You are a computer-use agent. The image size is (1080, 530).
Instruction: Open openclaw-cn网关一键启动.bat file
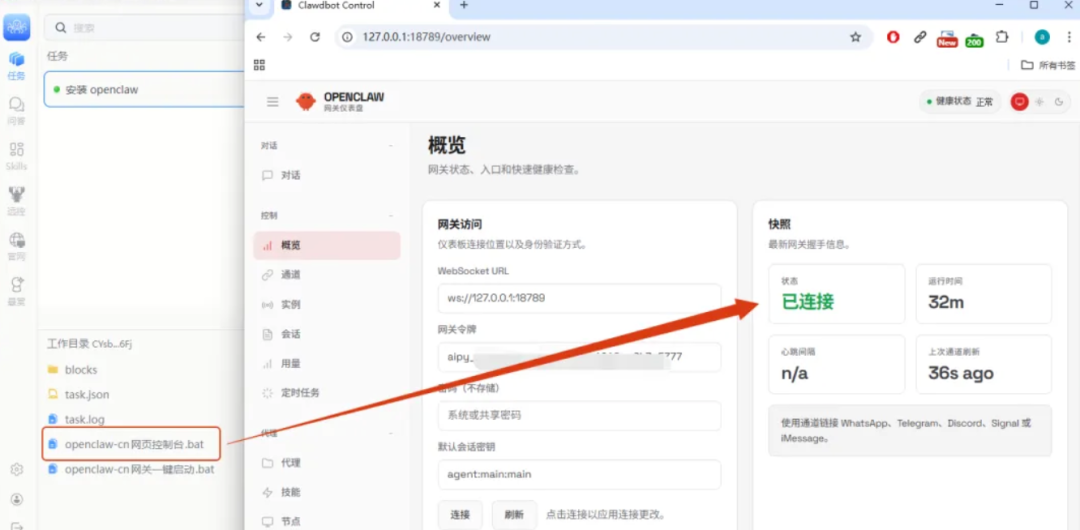tap(131, 469)
